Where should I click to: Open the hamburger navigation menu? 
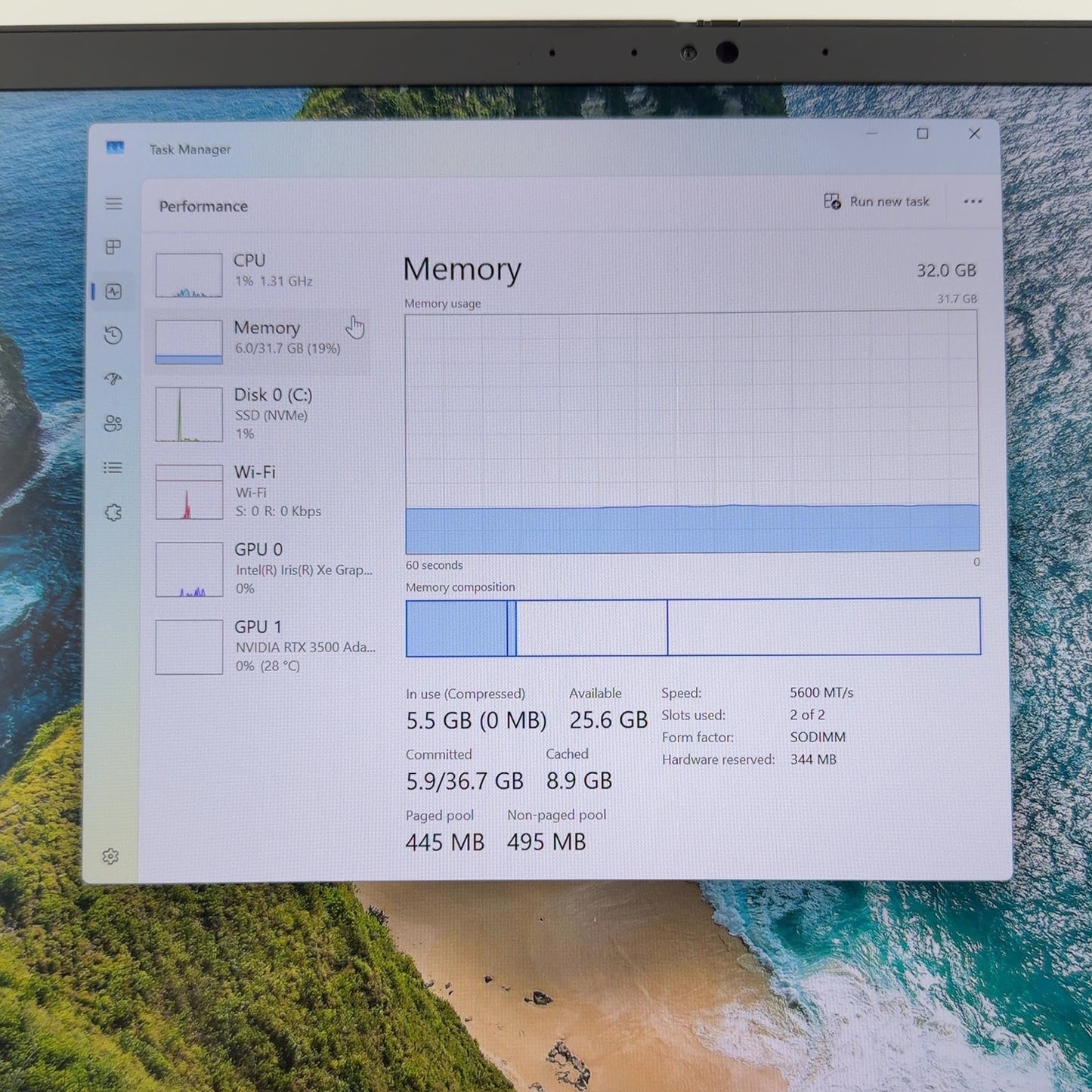pos(113,203)
